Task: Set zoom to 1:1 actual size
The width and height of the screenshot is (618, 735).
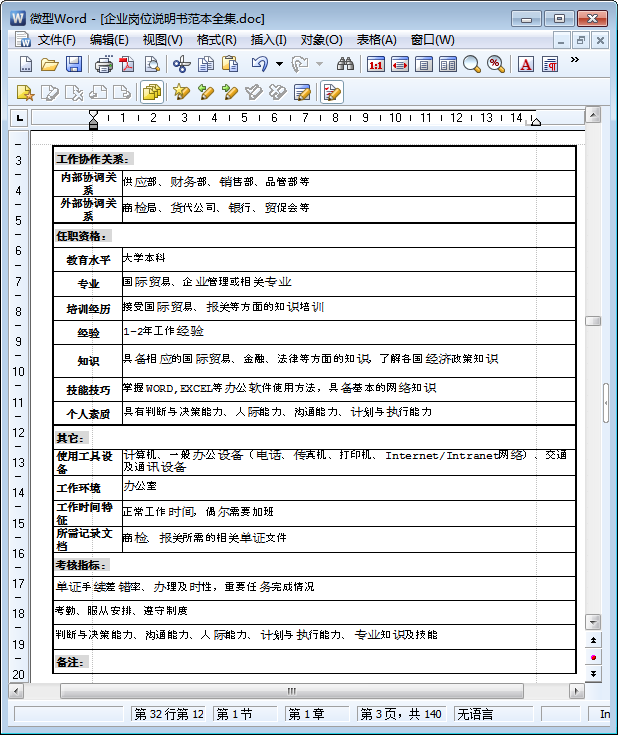Action: click(376, 64)
